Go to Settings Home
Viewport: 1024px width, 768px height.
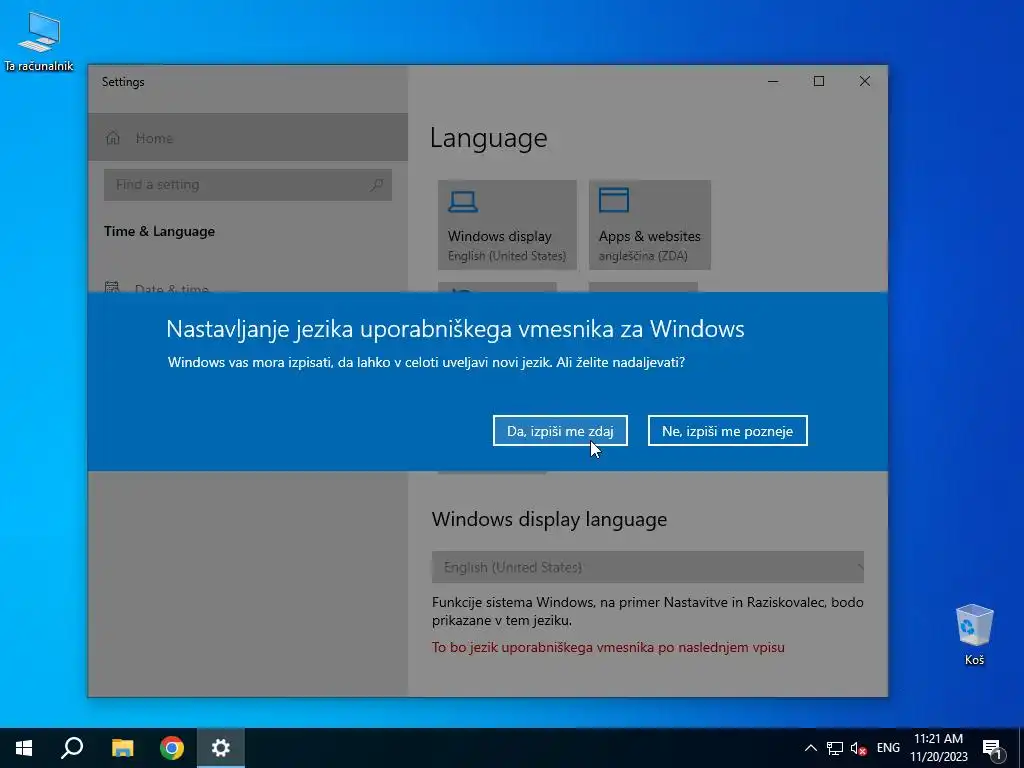tap(248, 138)
